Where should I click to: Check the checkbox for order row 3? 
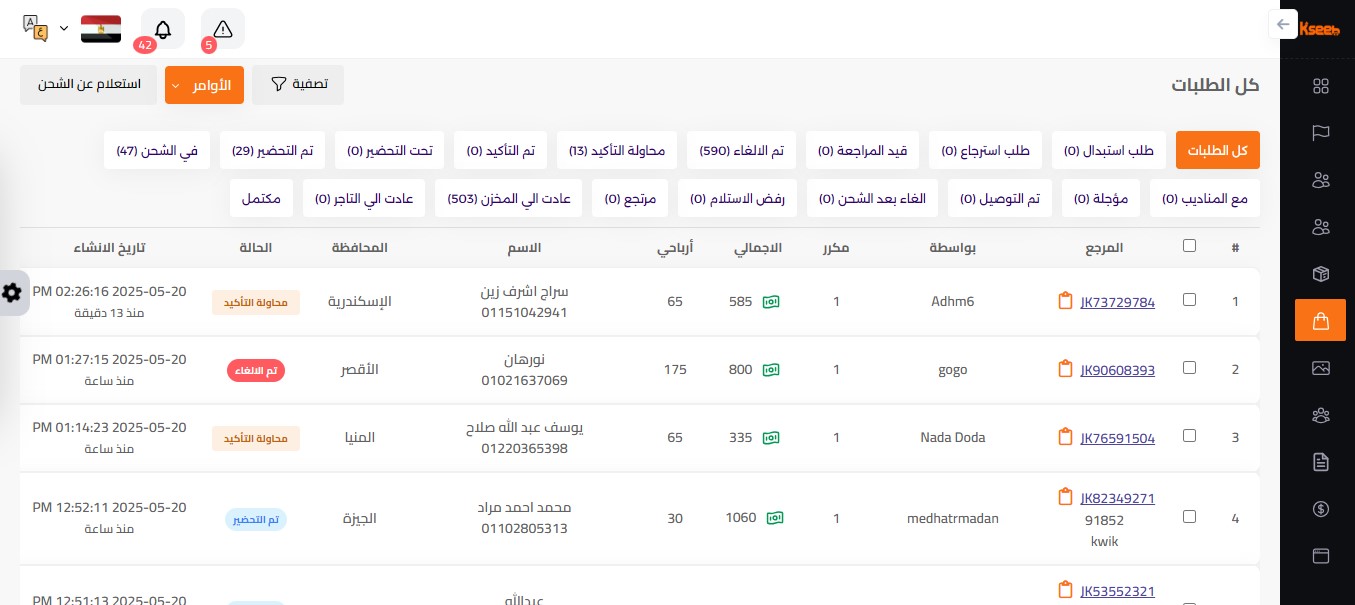pos(1189,435)
